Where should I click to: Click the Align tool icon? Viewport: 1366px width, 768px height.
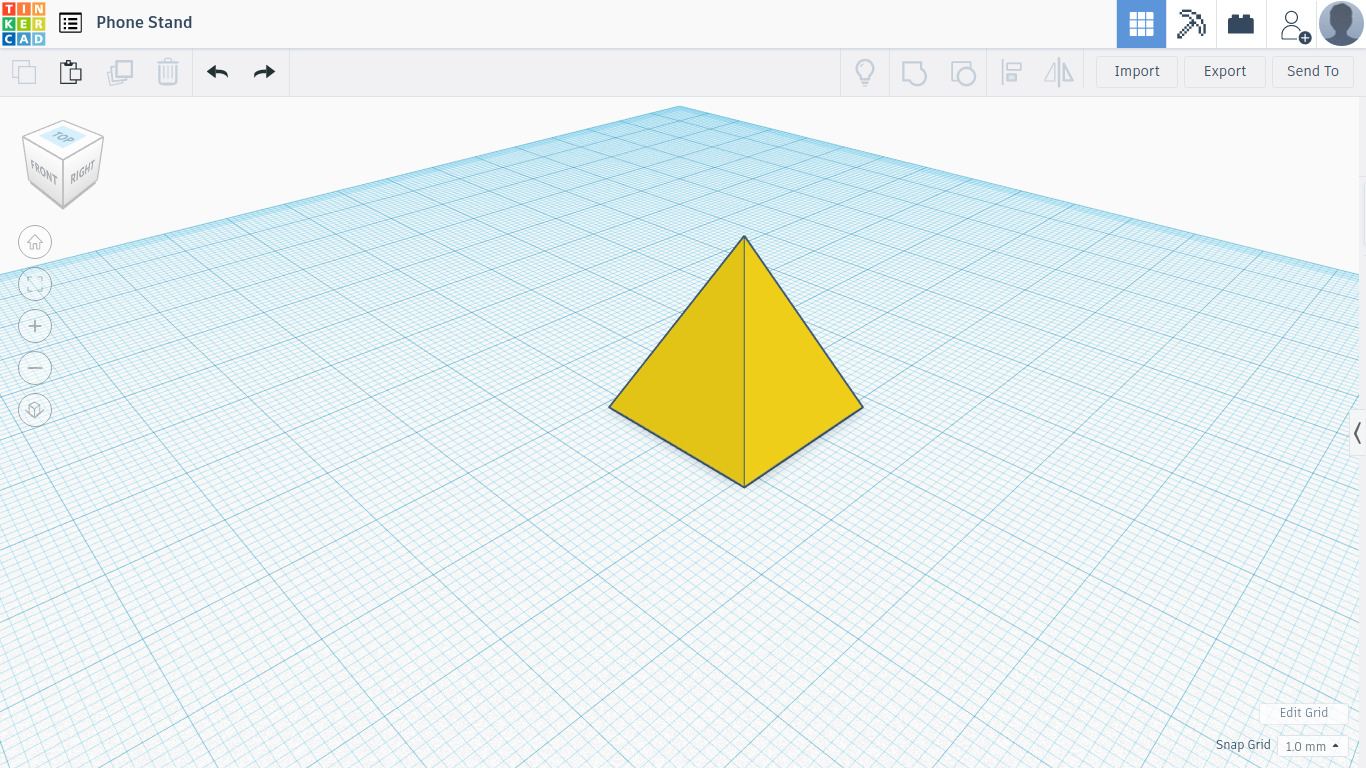[1012, 72]
